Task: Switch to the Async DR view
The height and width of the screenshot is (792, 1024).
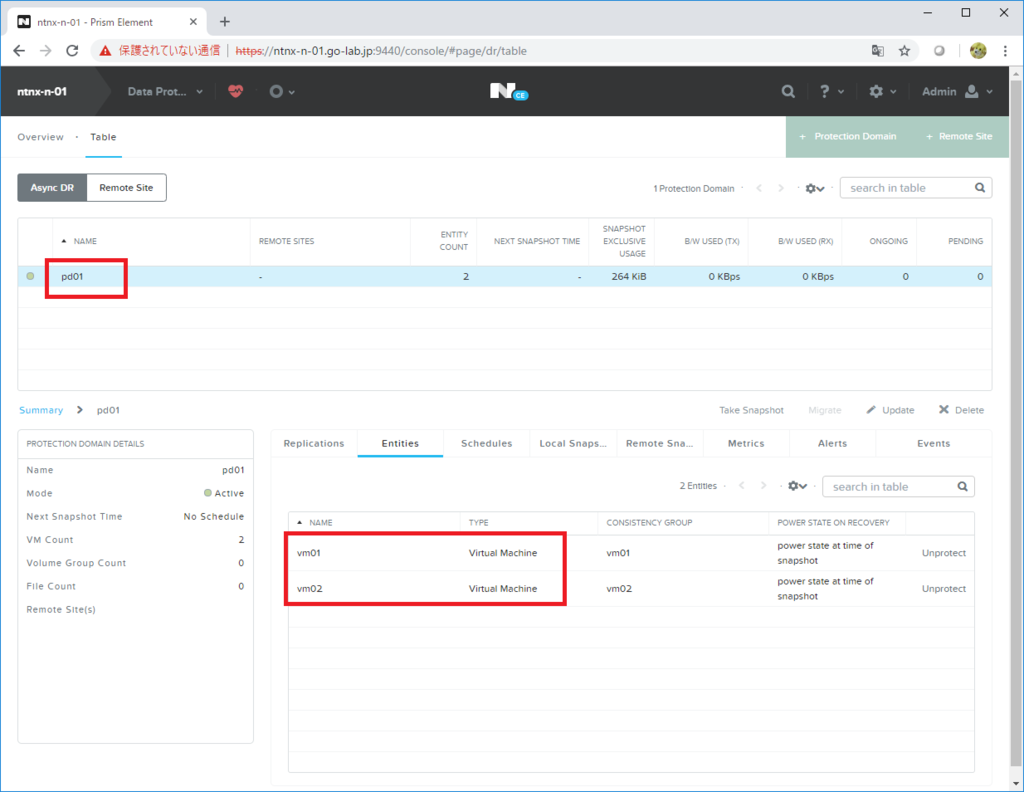Action: point(51,187)
